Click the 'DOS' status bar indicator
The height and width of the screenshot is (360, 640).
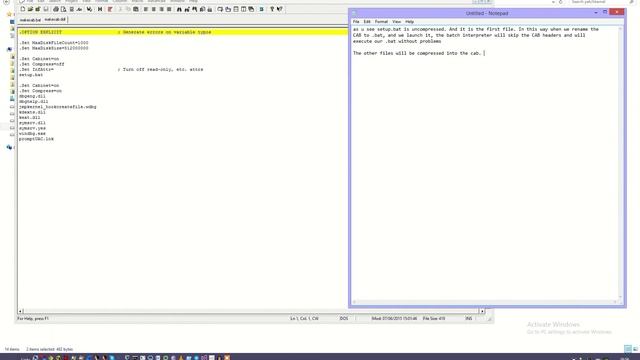(344, 318)
